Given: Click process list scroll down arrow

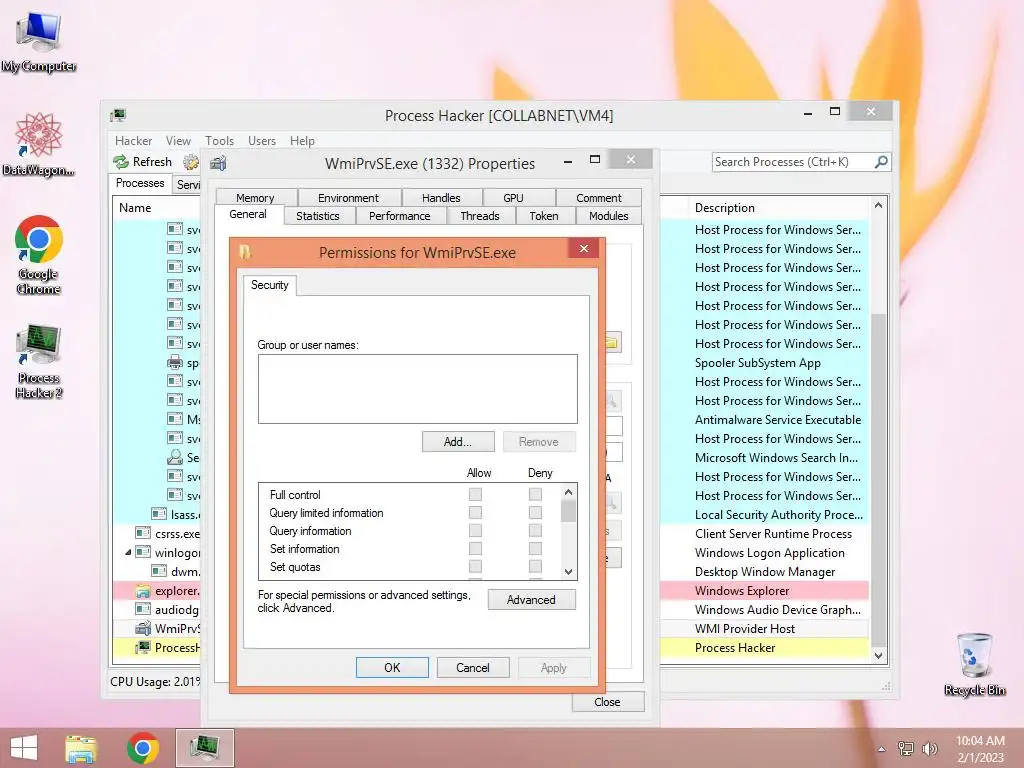Looking at the screenshot, I should point(878,656).
